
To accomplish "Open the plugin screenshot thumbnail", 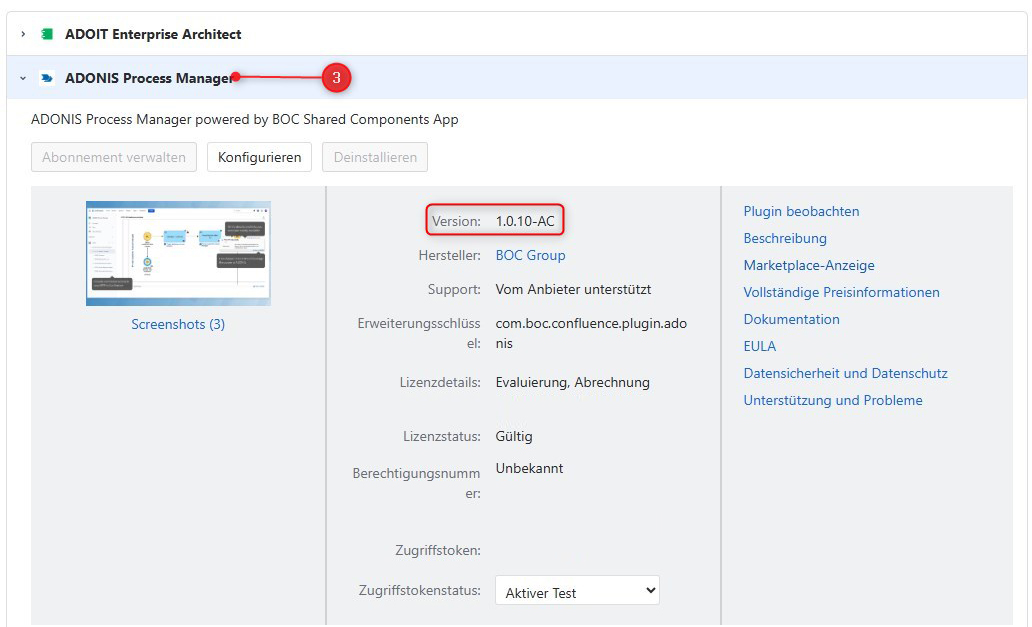I will click(178, 253).
